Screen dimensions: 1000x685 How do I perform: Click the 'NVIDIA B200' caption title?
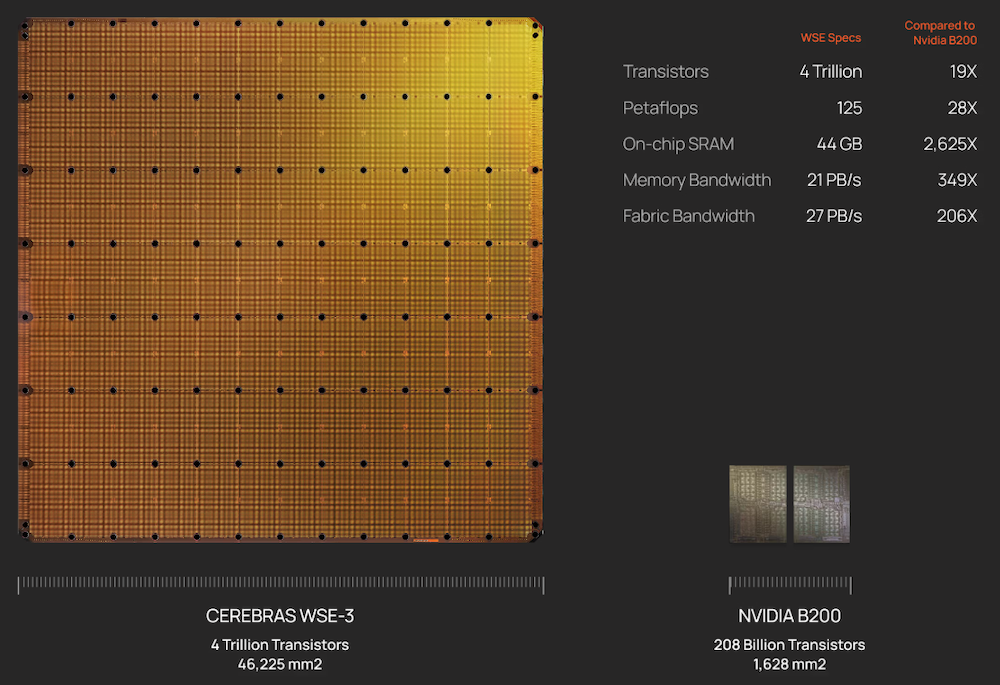click(790, 616)
